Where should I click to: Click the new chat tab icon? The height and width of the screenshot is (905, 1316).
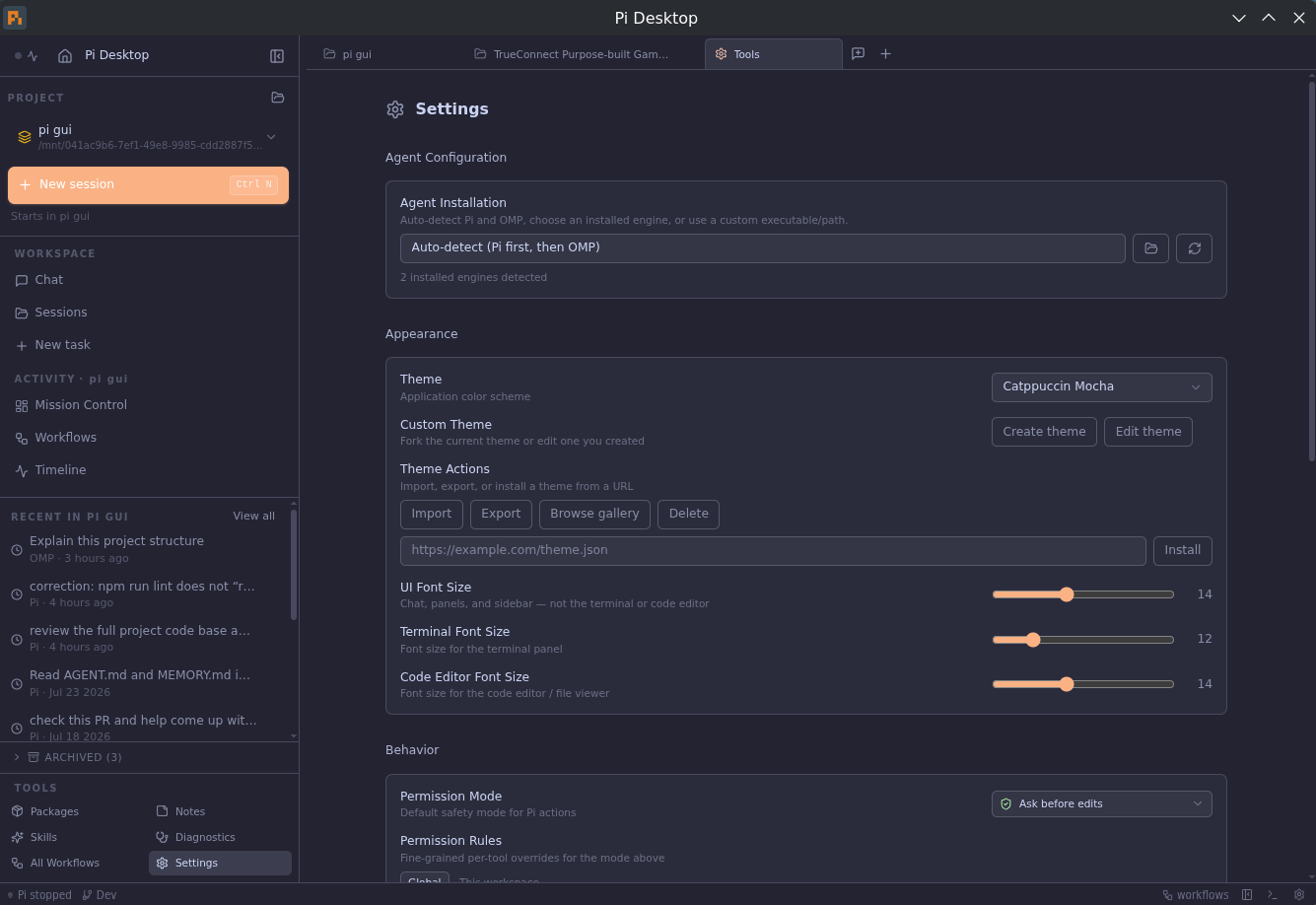click(x=858, y=54)
